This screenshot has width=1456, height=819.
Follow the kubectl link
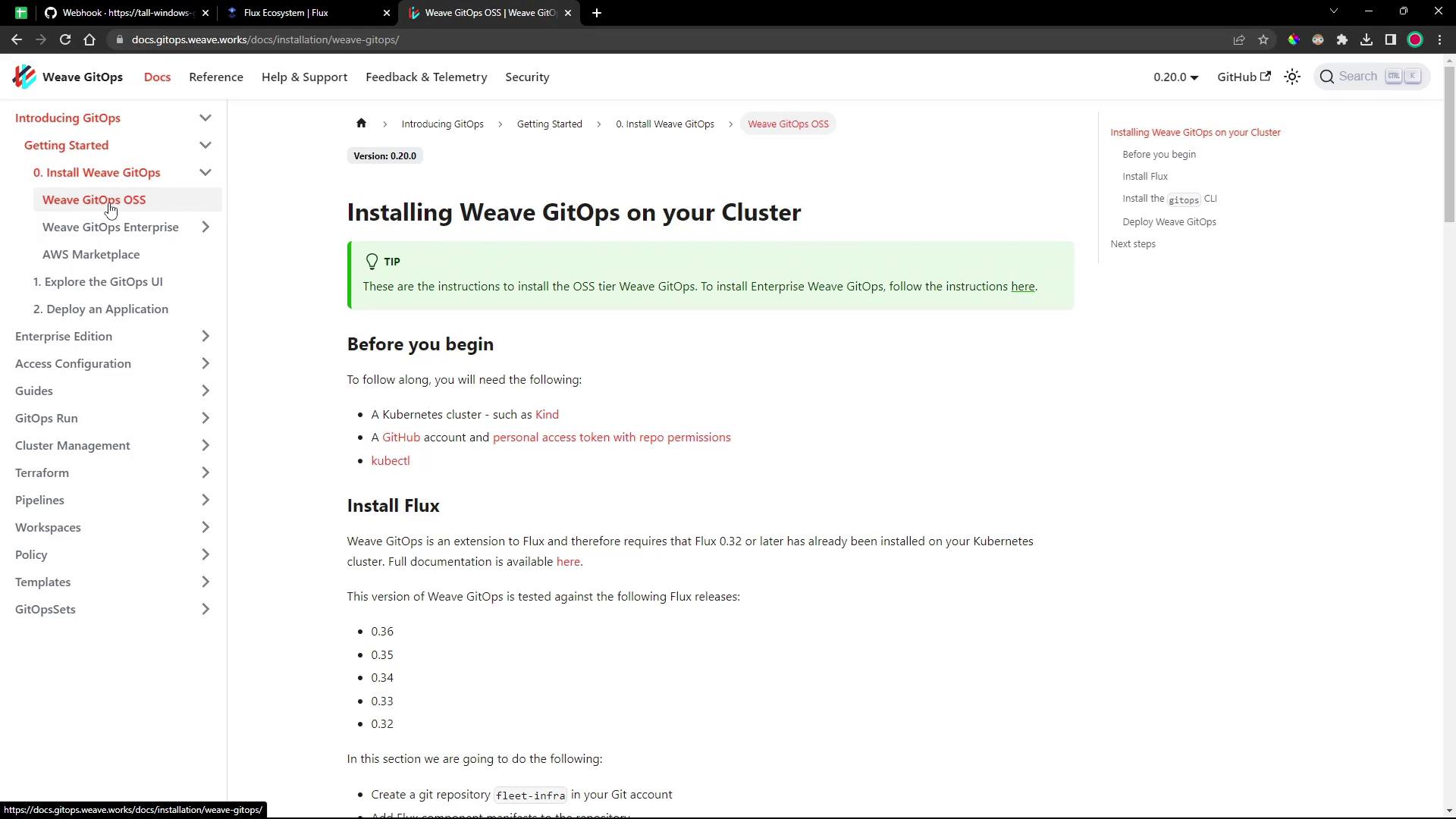pos(391,460)
